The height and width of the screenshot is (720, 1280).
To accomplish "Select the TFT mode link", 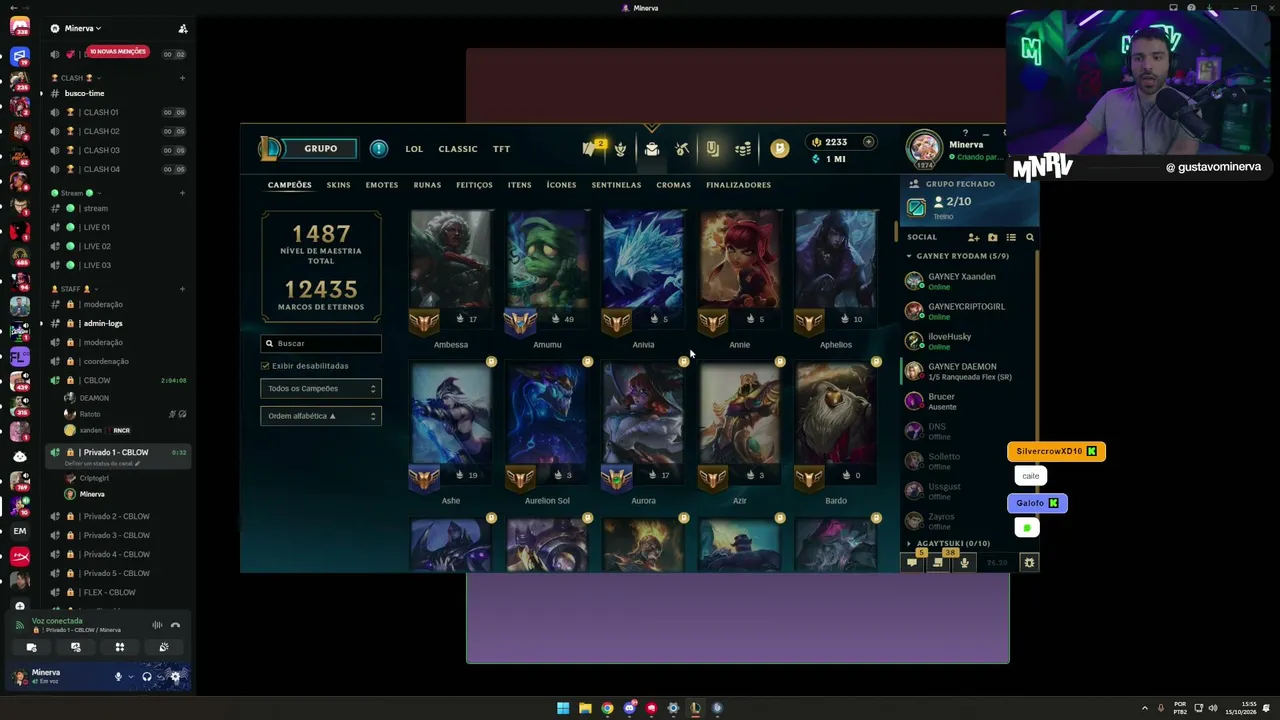I will [x=502, y=149].
